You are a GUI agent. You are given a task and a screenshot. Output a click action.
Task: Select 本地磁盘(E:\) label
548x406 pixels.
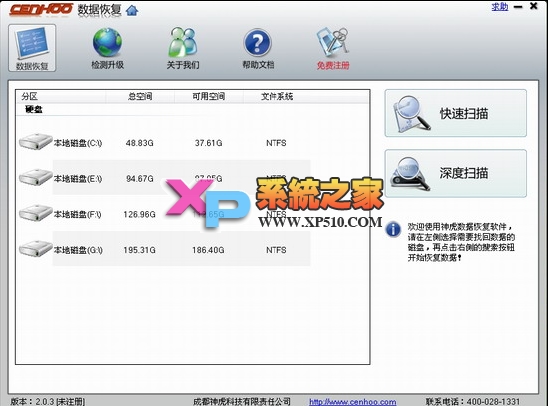[x=78, y=179]
